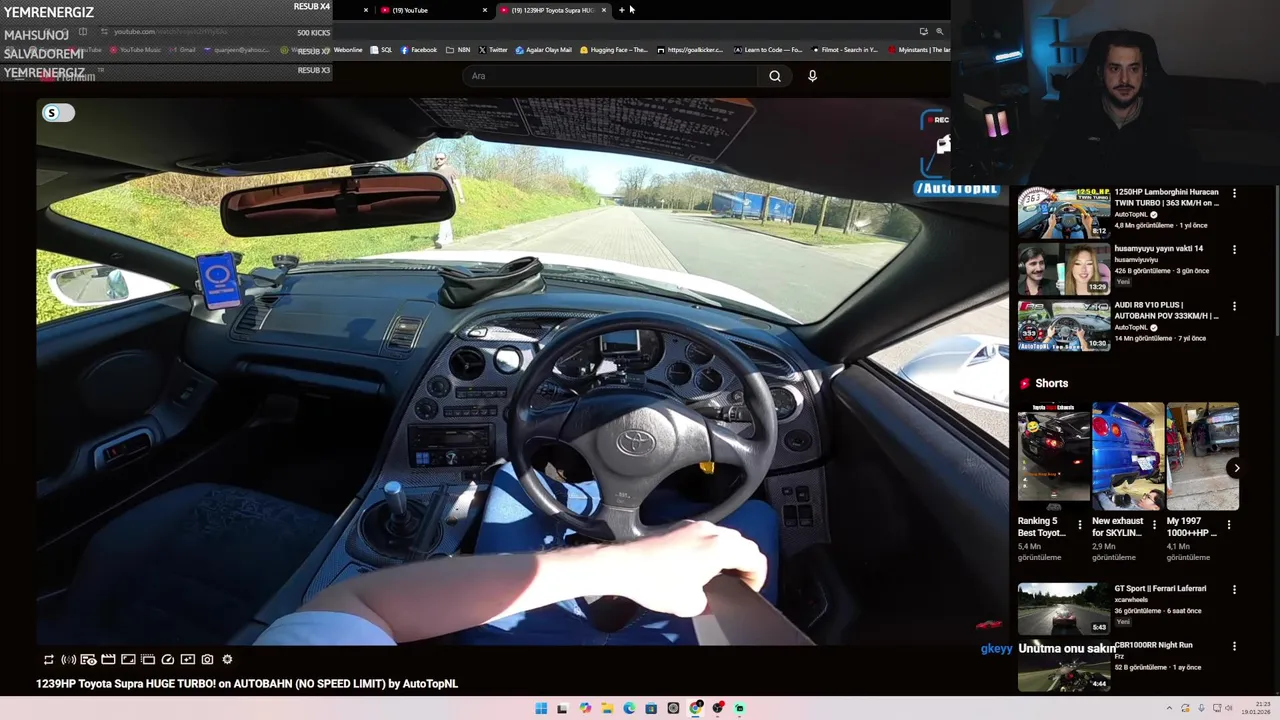Screen dimensions: 1280x720
Task: Open a new browser tab with plus button
Action: [621, 10]
